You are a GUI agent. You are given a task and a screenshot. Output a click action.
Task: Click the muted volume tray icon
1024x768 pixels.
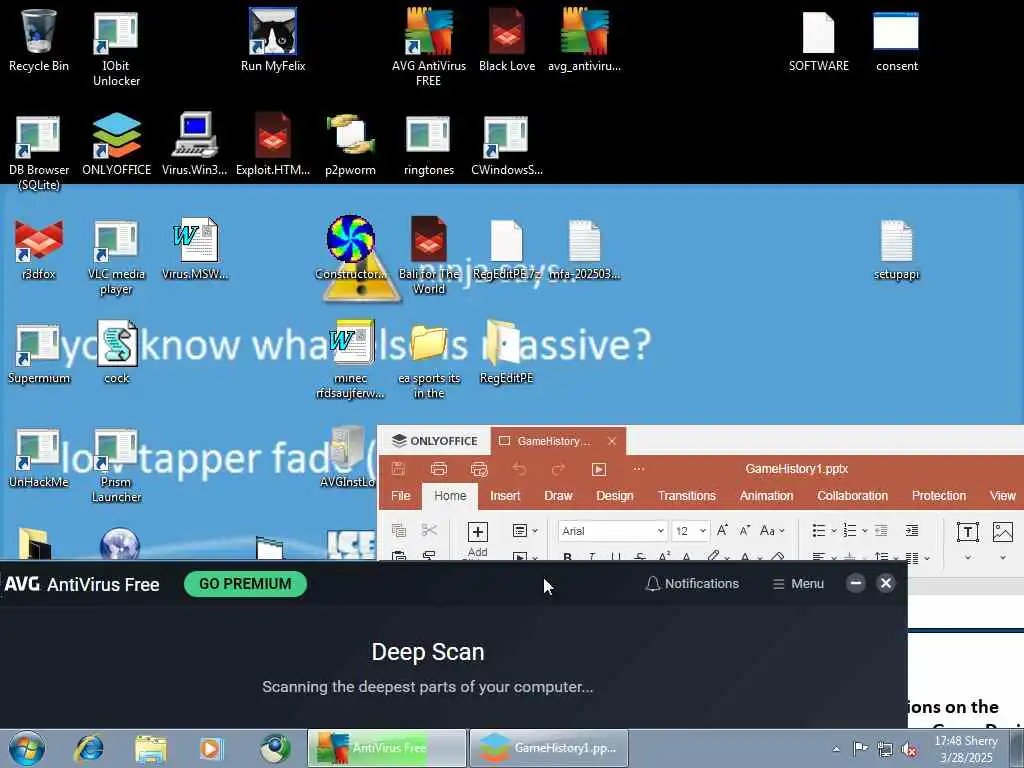click(909, 749)
